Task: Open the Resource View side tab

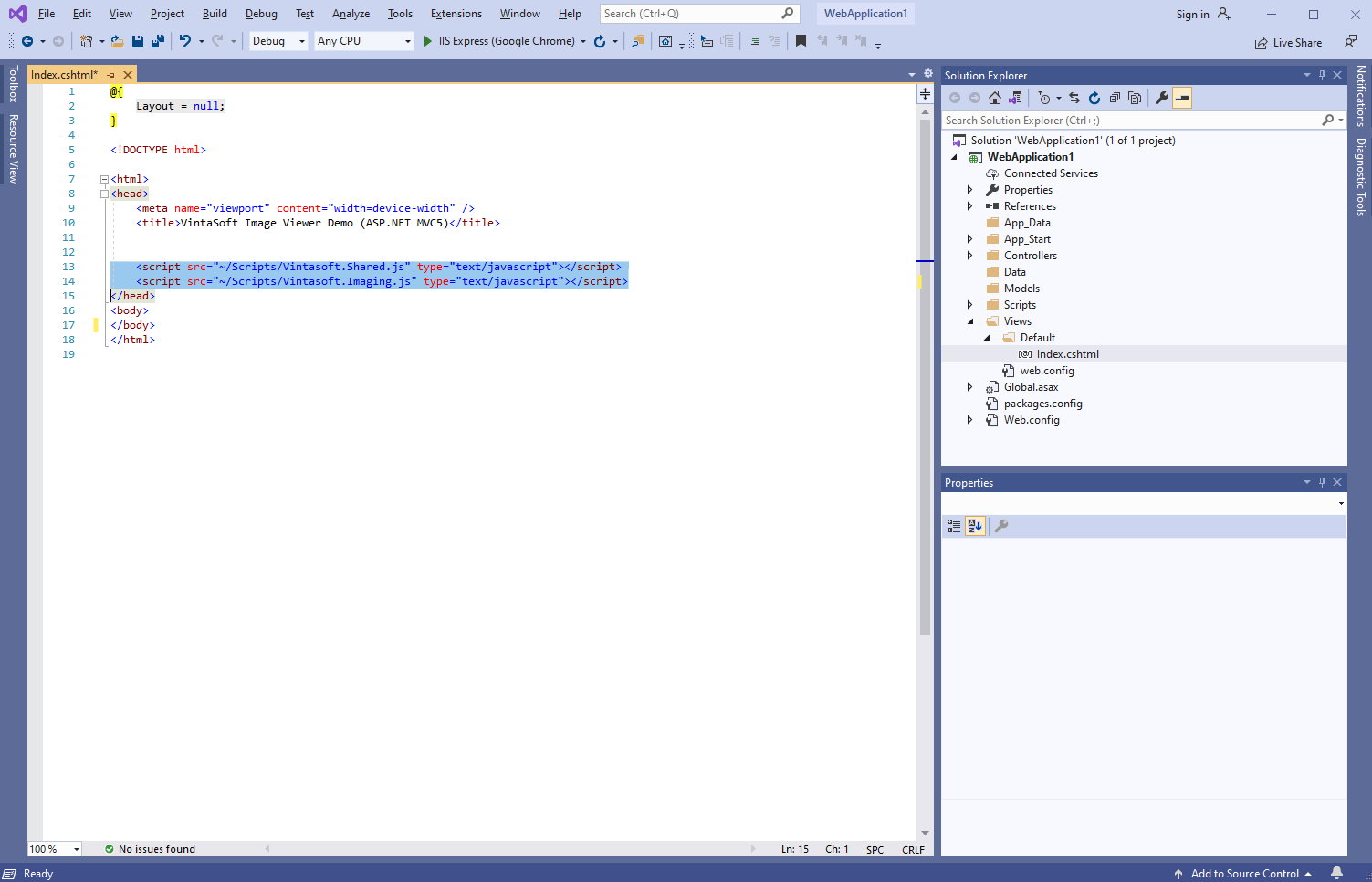Action: click(x=13, y=149)
